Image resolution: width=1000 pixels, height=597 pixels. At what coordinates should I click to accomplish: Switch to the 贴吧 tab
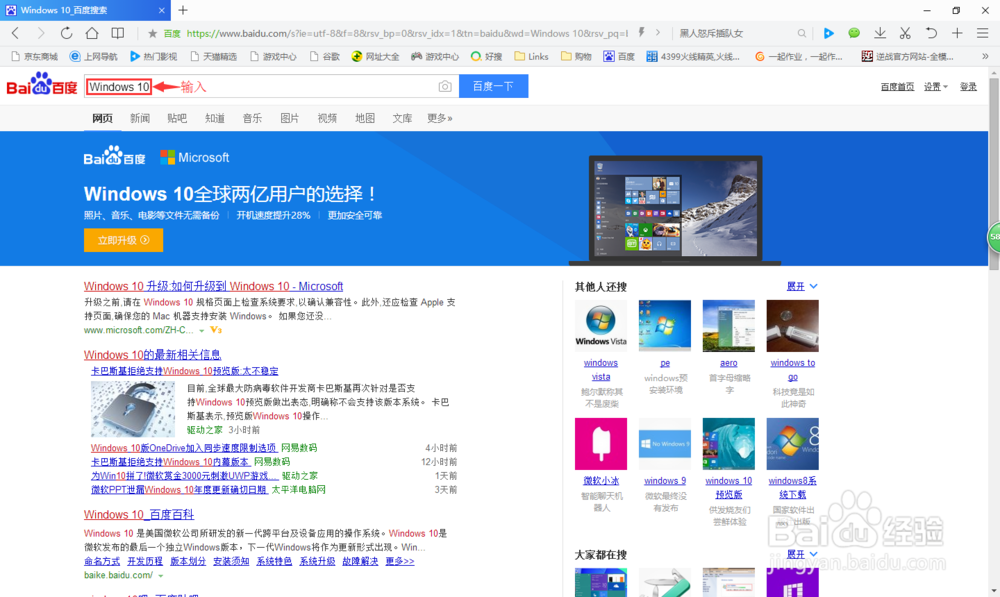177,118
